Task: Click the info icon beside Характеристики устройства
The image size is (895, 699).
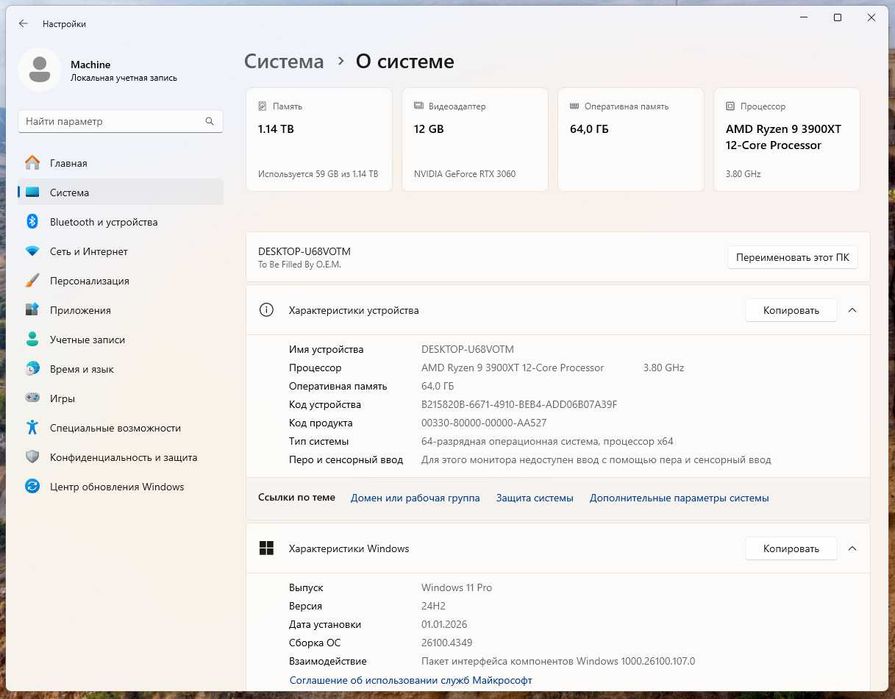Action: 266,310
